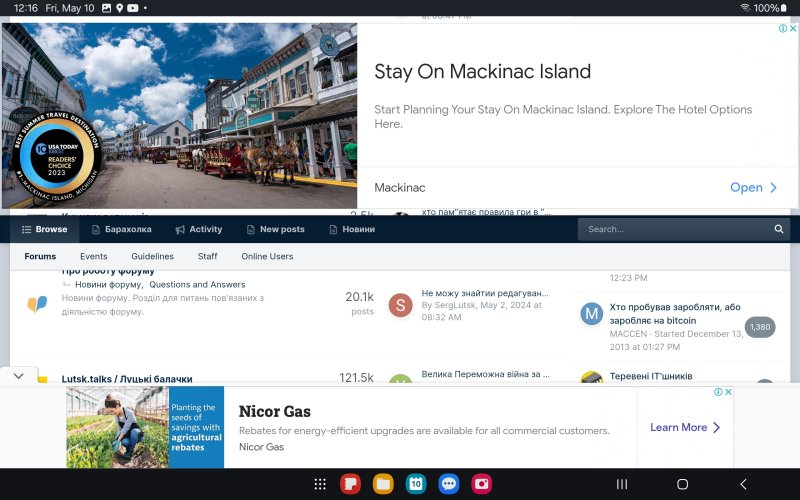Tap the Recents navigation button

622,484
